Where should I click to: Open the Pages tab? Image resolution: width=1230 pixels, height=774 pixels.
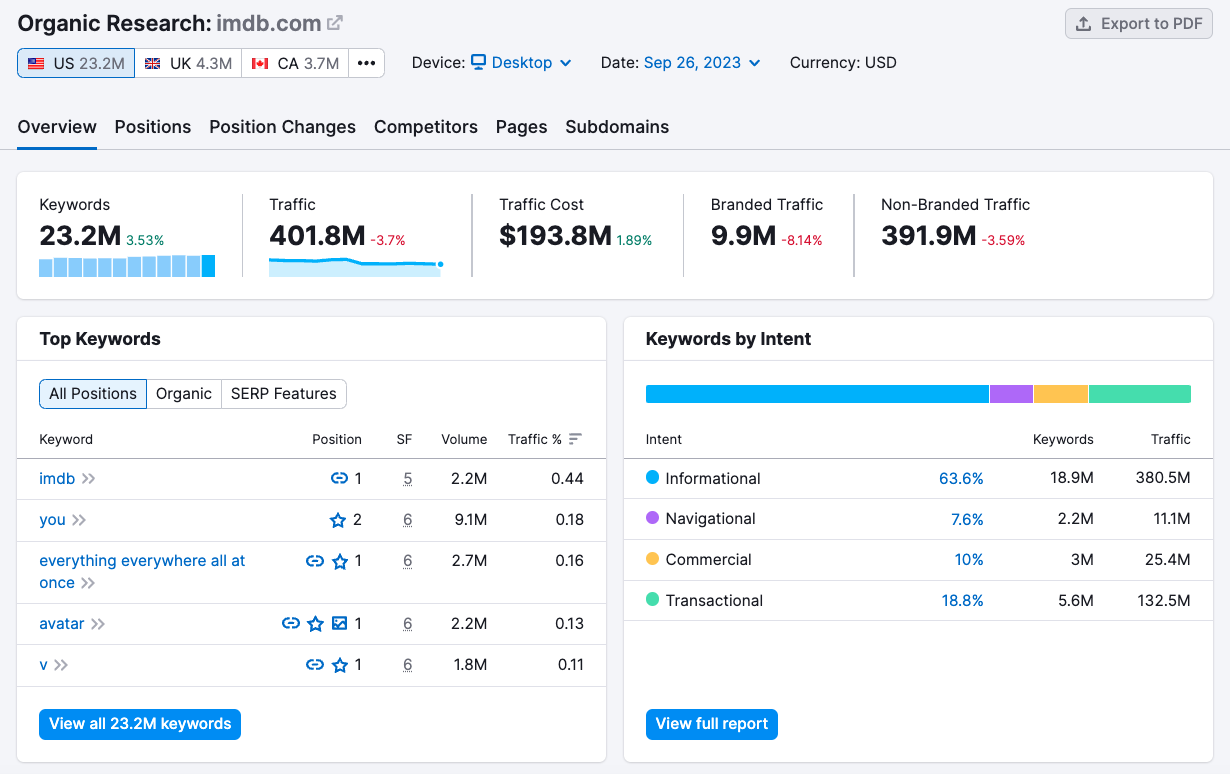521,127
